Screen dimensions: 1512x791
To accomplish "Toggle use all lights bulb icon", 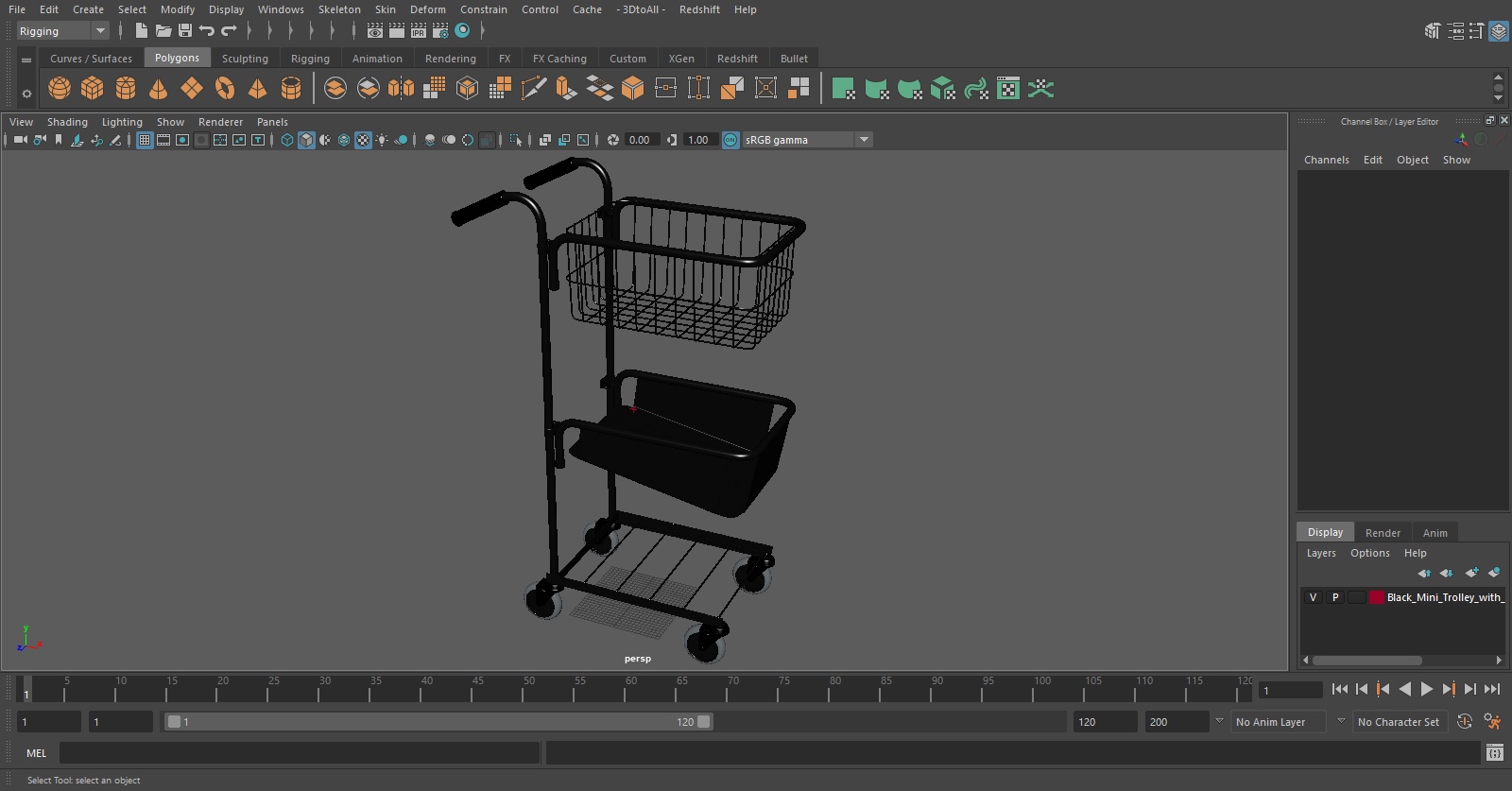I will (x=382, y=140).
